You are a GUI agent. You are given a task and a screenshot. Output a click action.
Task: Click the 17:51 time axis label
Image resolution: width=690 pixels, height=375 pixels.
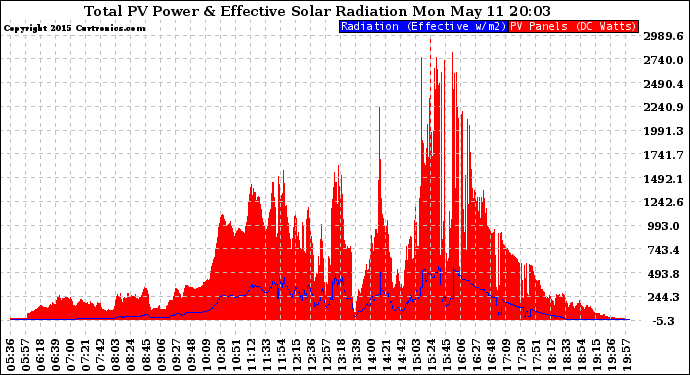(536, 354)
